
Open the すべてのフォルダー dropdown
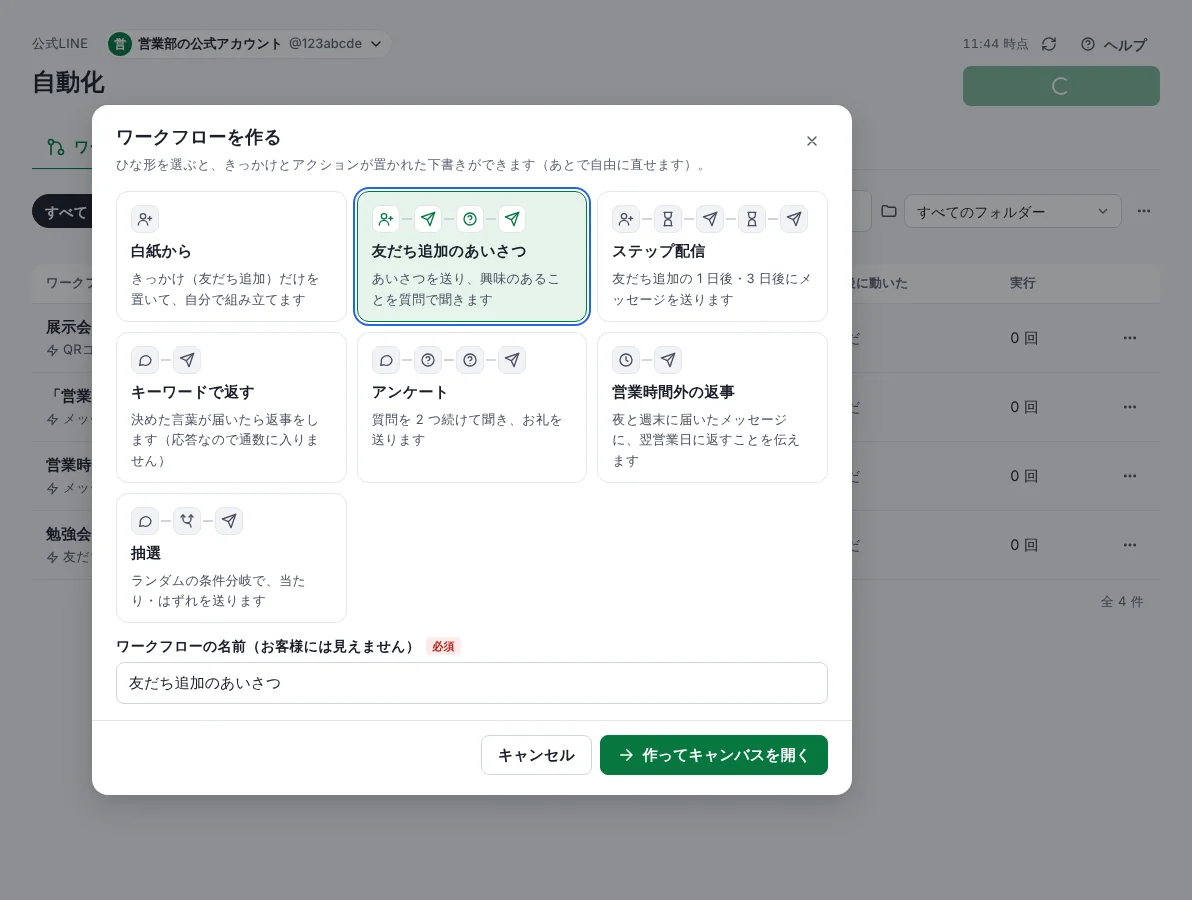click(x=1013, y=211)
